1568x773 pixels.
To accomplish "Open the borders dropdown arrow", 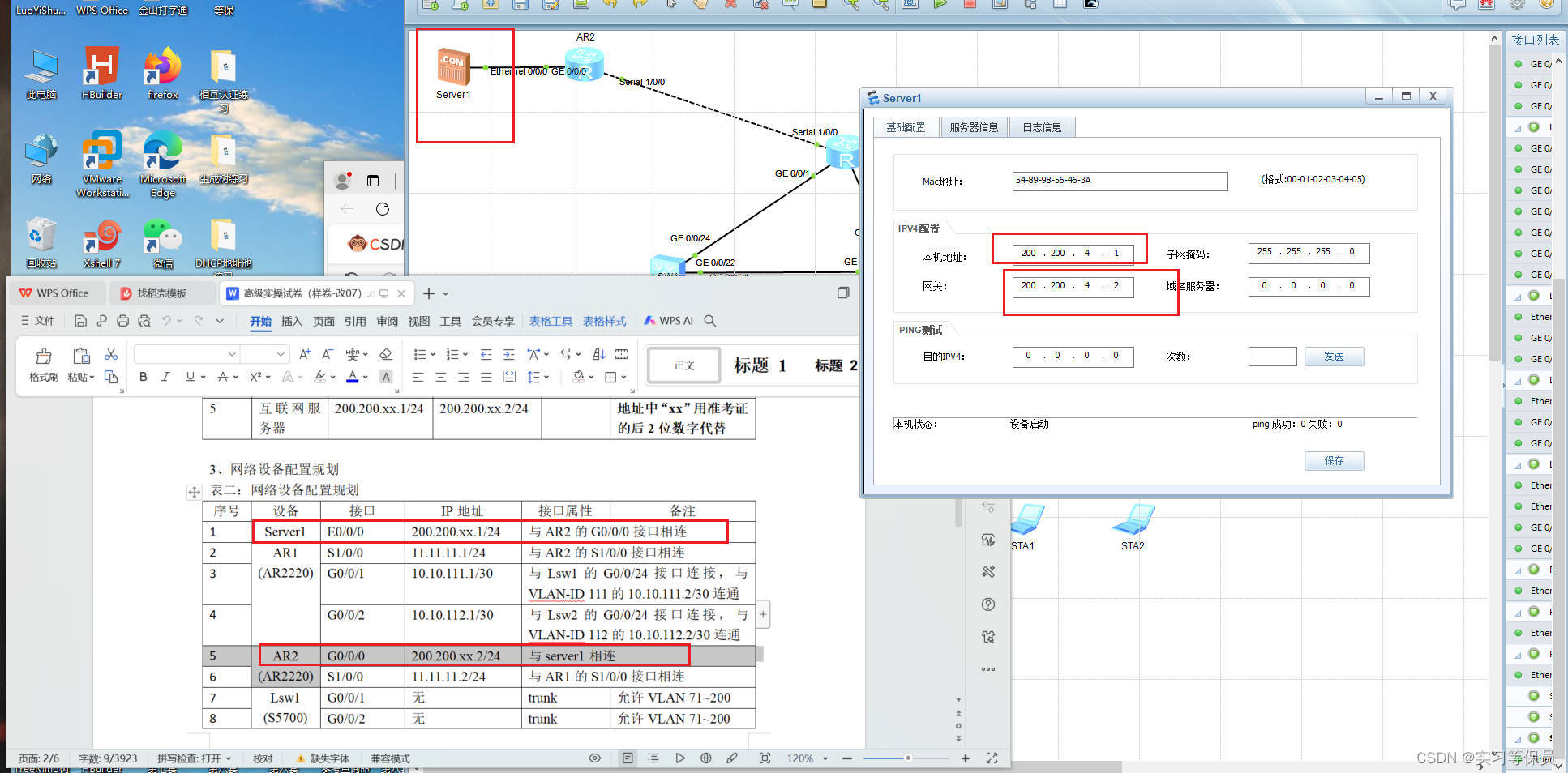I will pos(624,377).
